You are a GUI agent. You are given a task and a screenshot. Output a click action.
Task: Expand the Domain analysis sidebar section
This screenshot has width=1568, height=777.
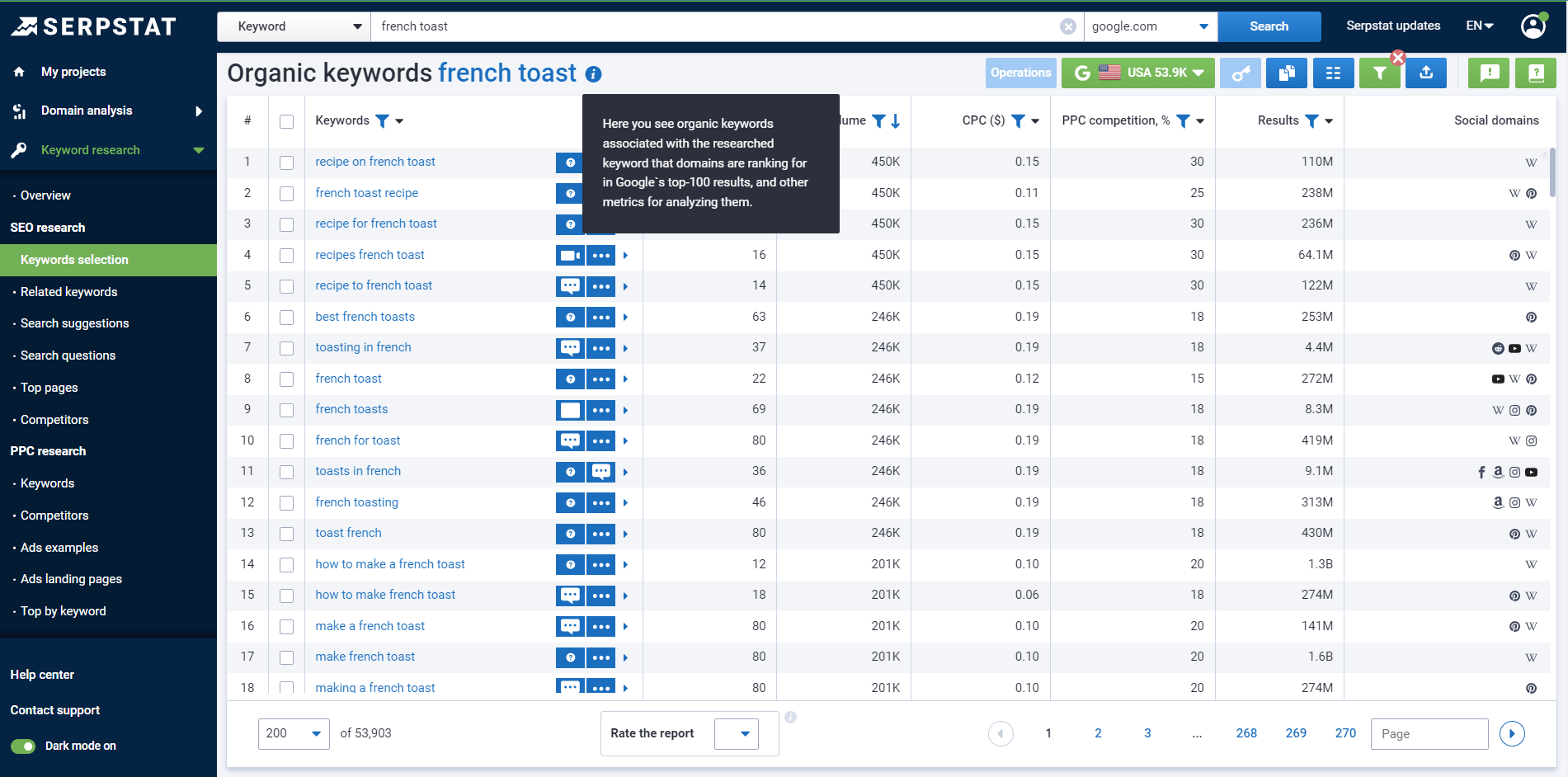point(85,110)
